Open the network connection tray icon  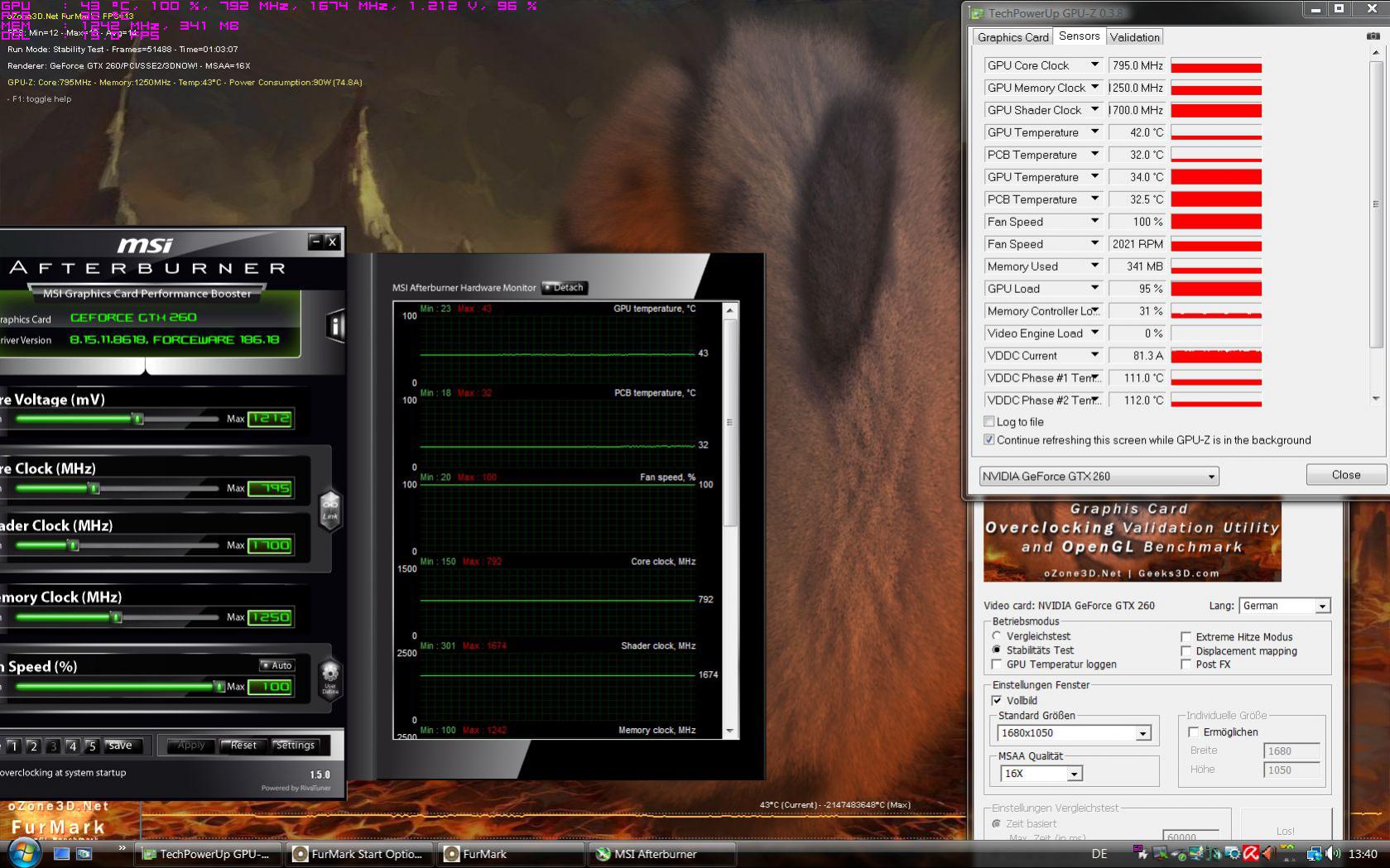point(1314,854)
